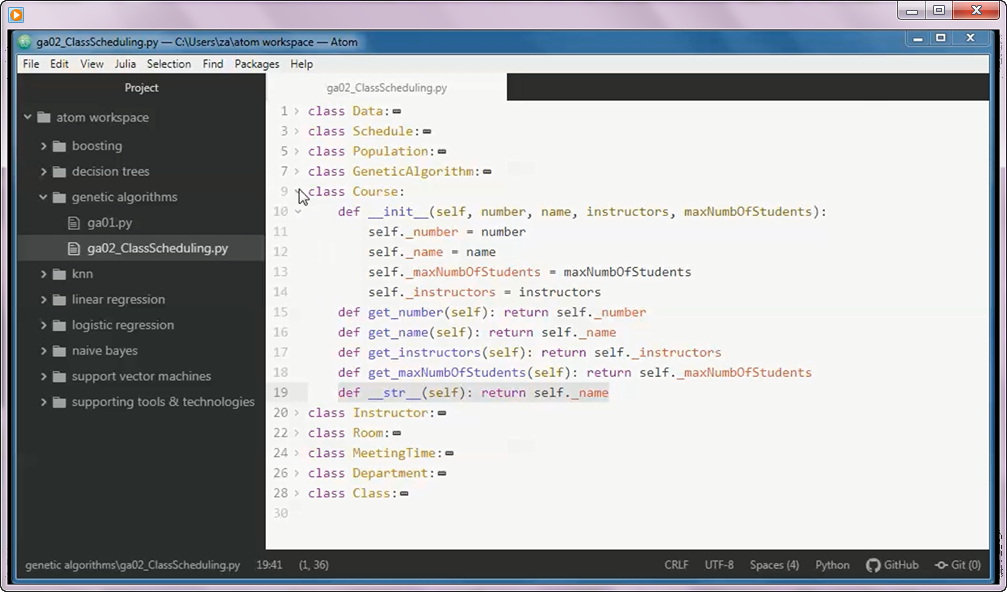The image size is (1007, 592).
Task: Open the Julia menu
Action: click(x=125, y=64)
